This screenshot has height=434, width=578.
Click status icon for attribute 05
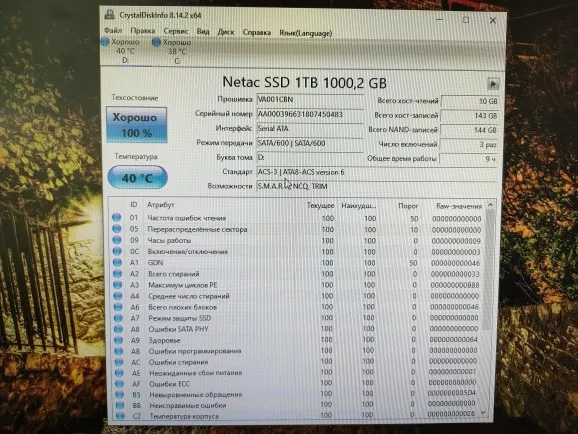[x=117, y=229]
